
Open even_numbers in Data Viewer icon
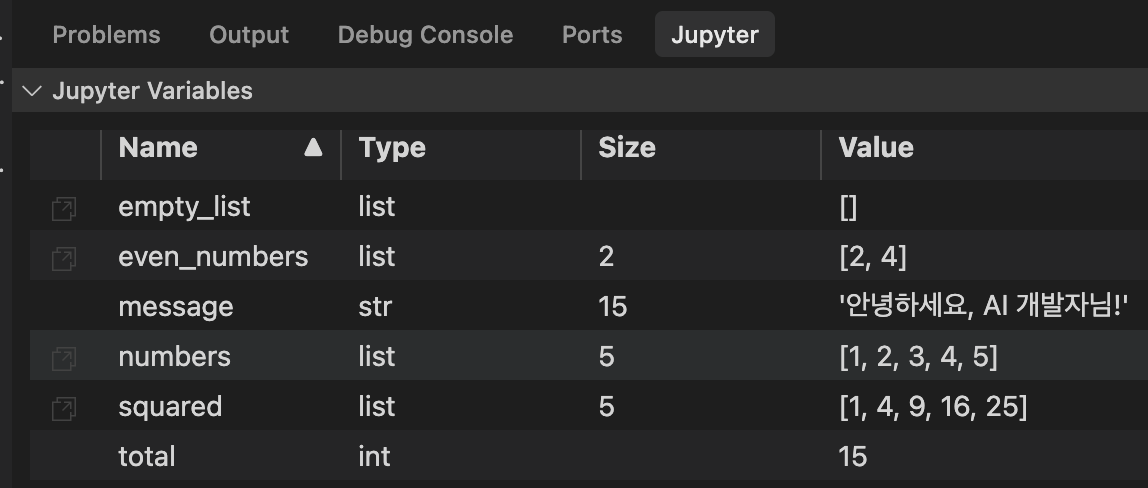pos(64,258)
